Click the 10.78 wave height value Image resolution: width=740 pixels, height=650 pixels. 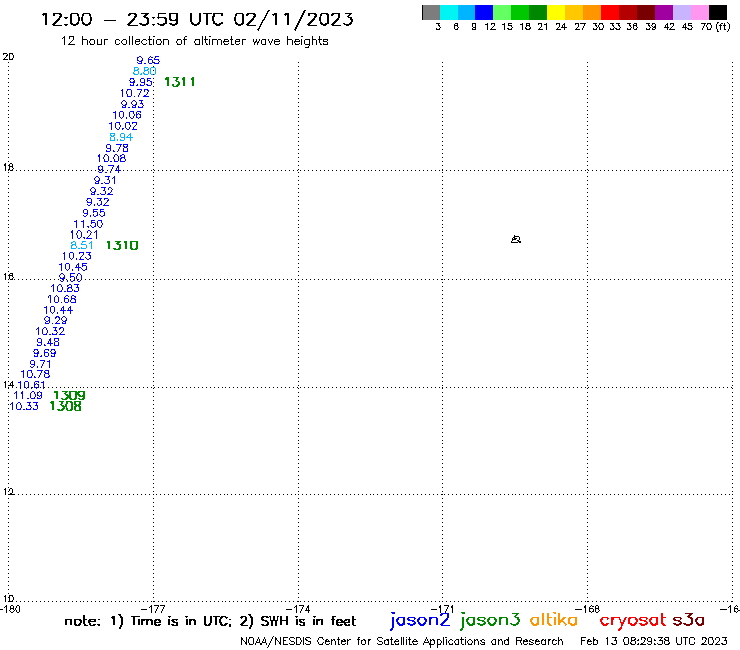pyautogui.click(x=35, y=374)
